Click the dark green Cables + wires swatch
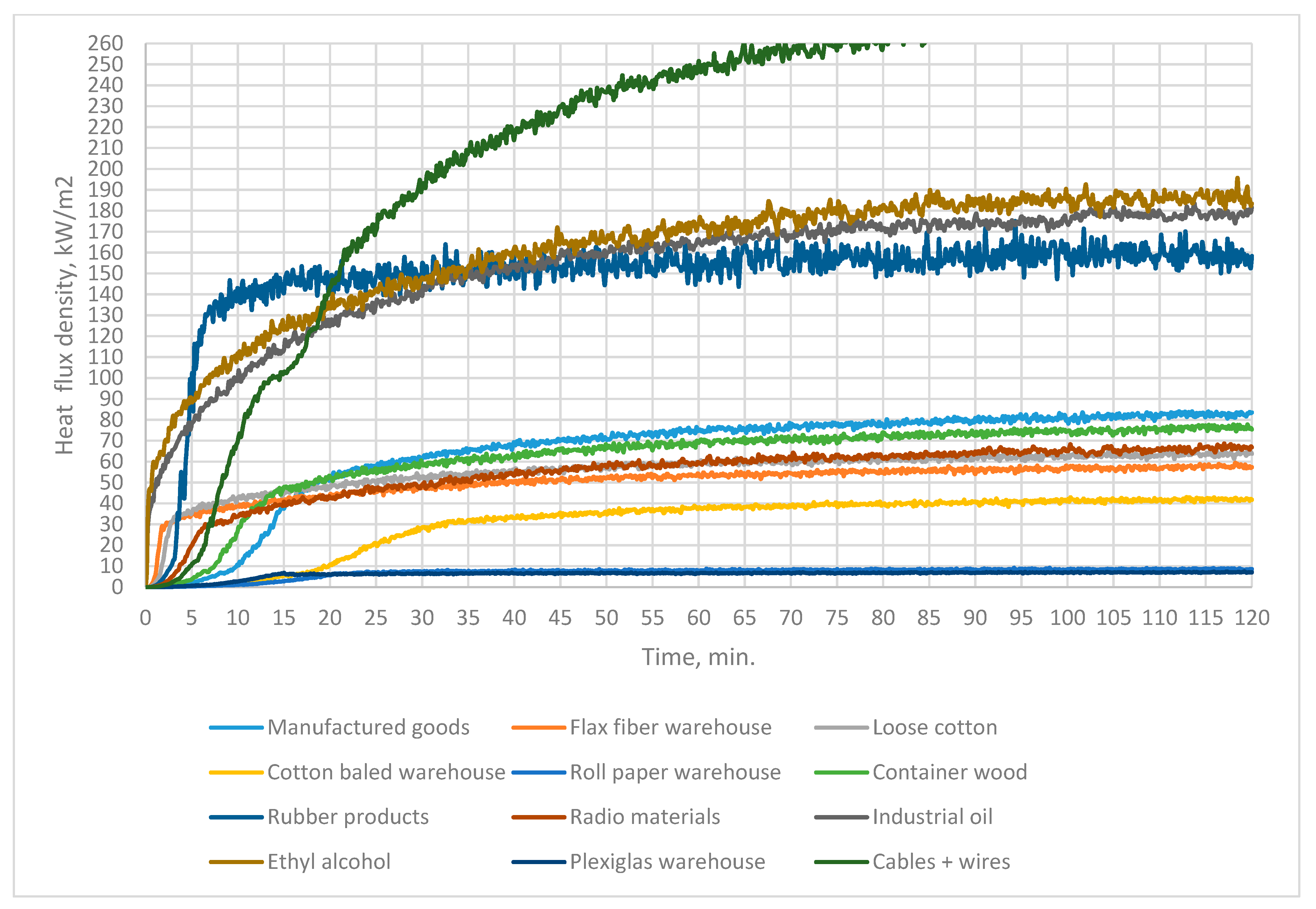This screenshot has width=1316, height=909. (841, 862)
